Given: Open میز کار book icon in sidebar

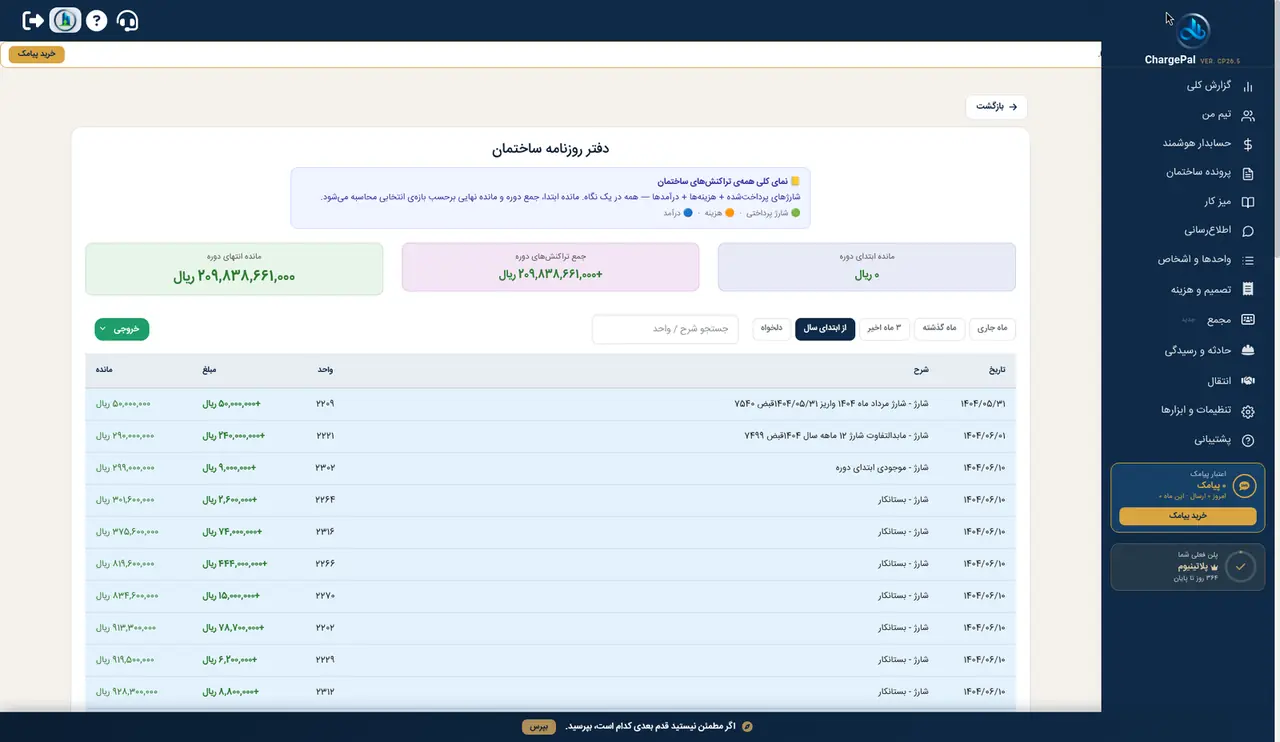Looking at the screenshot, I should (x=1247, y=202).
